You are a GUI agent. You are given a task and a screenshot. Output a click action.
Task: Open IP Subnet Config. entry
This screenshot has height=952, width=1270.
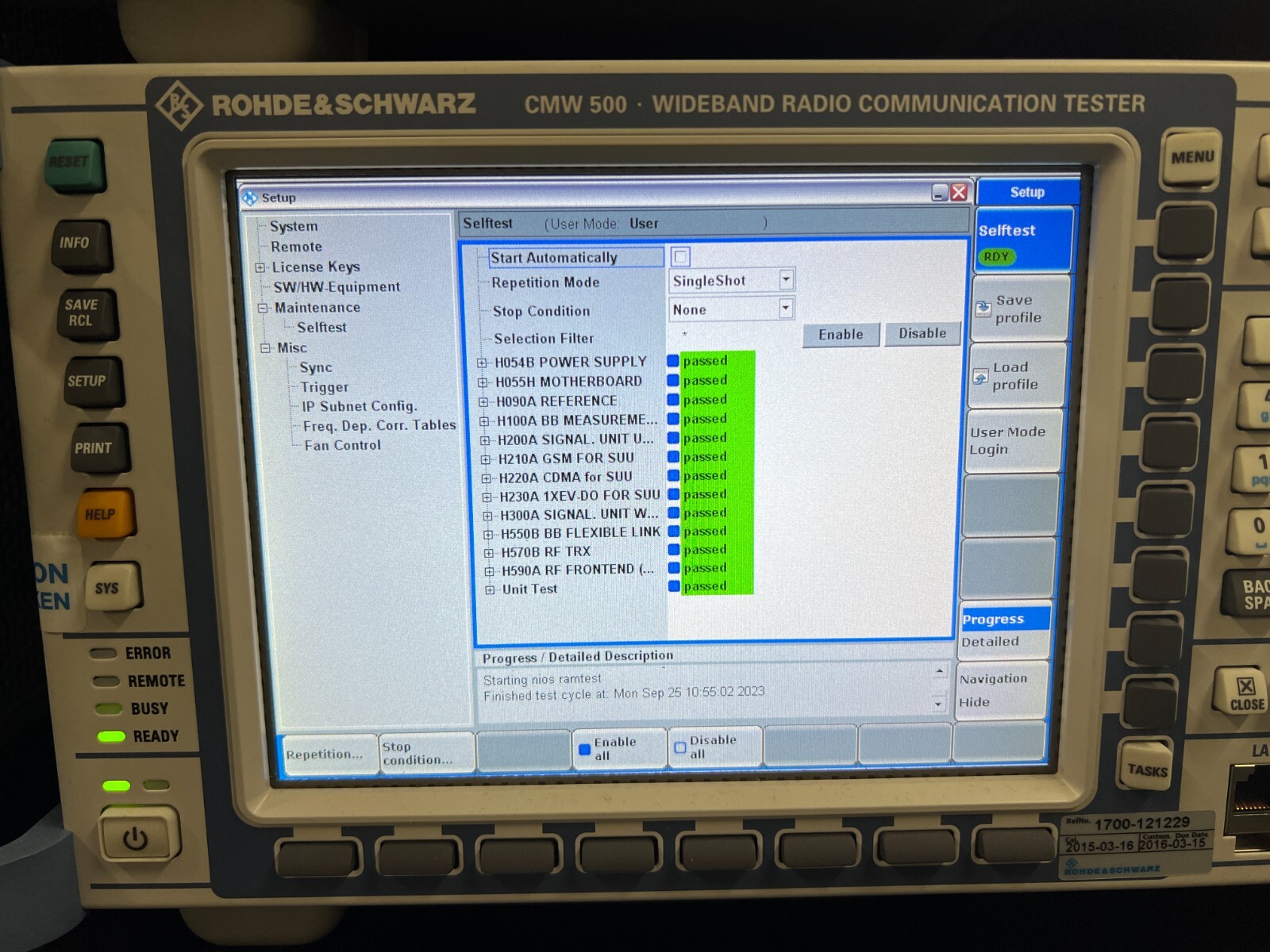tap(359, 406)
